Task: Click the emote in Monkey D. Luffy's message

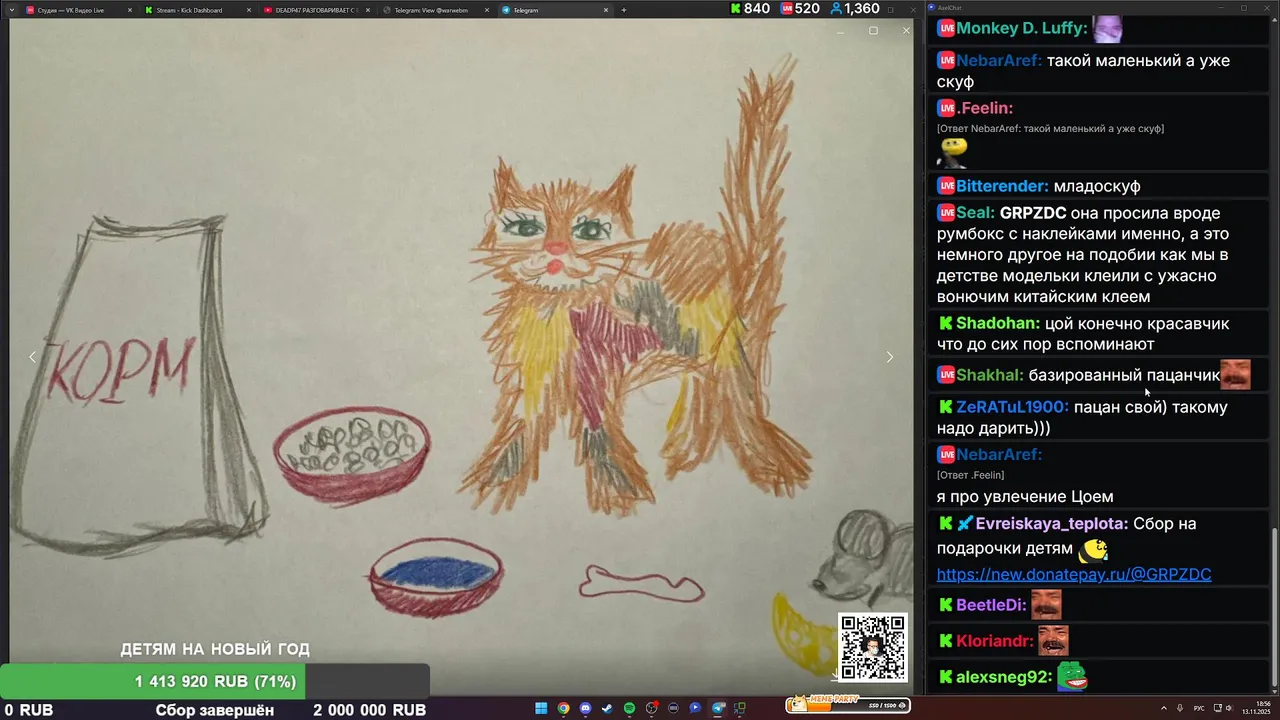Action: click(x=1107, y=29)
